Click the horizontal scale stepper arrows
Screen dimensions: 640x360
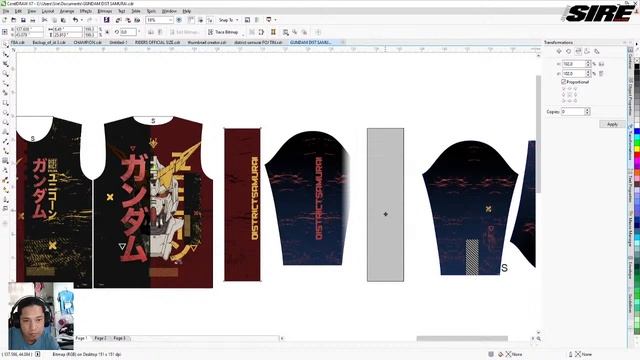click(588, 64)
